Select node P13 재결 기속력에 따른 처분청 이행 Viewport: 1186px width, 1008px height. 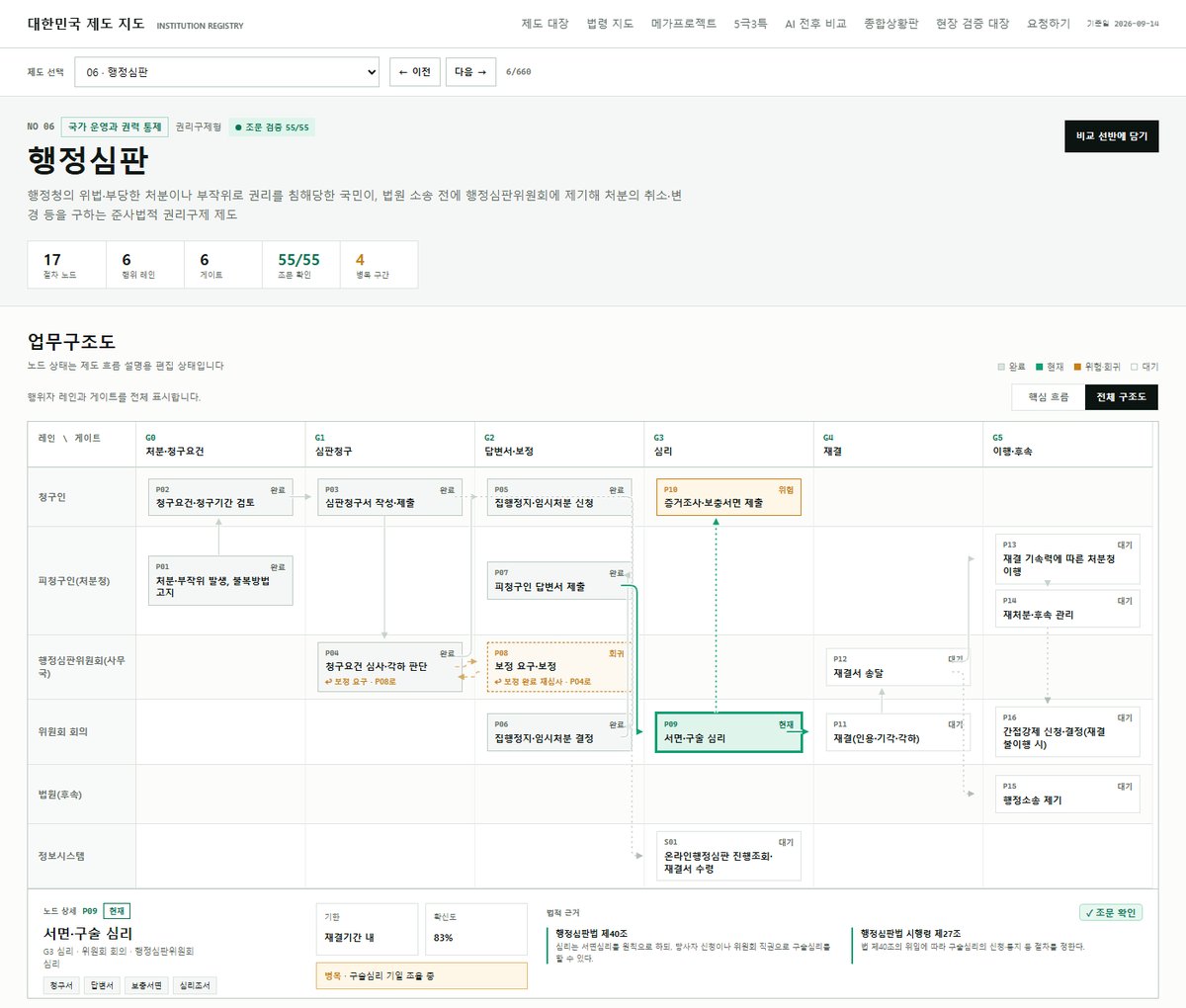[1067, 559]
